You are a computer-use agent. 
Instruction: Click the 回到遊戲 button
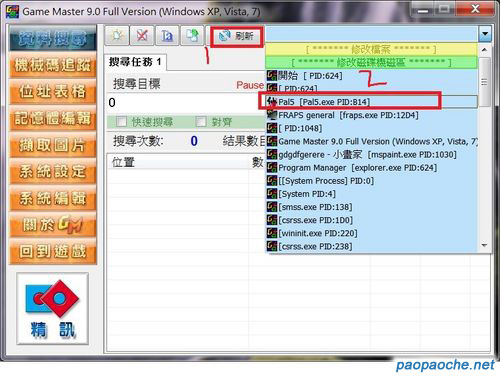click(53, 251)
